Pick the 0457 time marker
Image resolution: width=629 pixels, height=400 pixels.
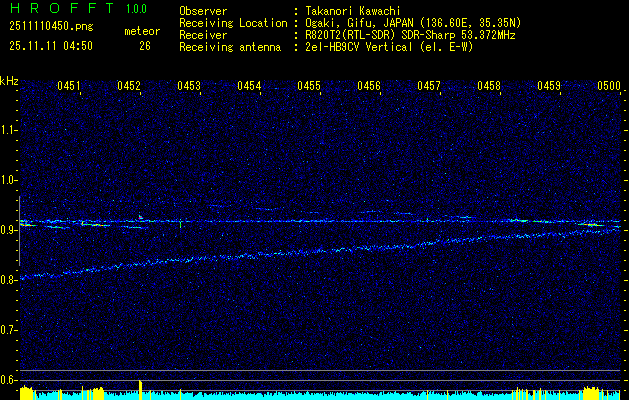429,87
